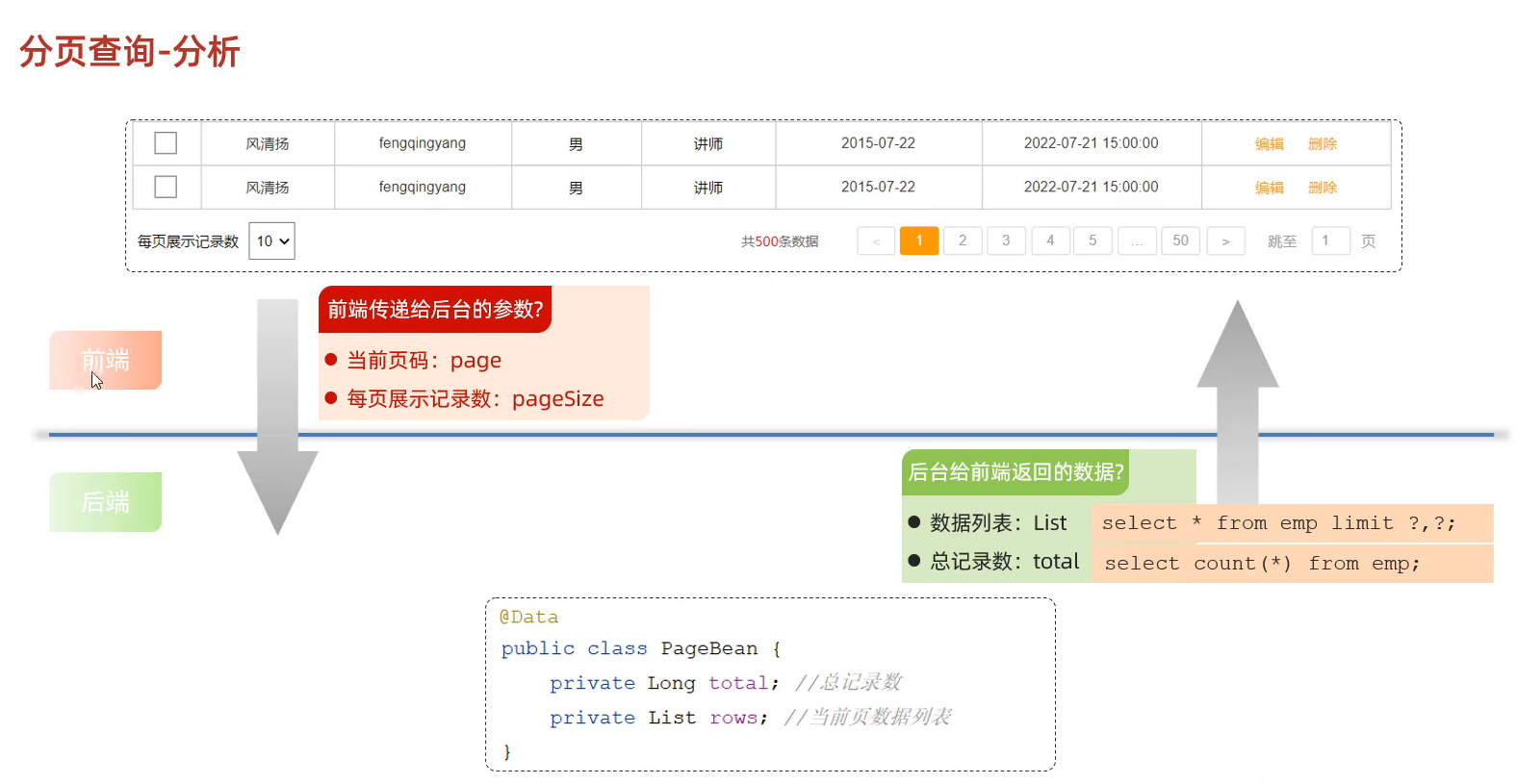Click the 跳至 page number input field
Screen dimensions: 1516x784
[1330, 240]
